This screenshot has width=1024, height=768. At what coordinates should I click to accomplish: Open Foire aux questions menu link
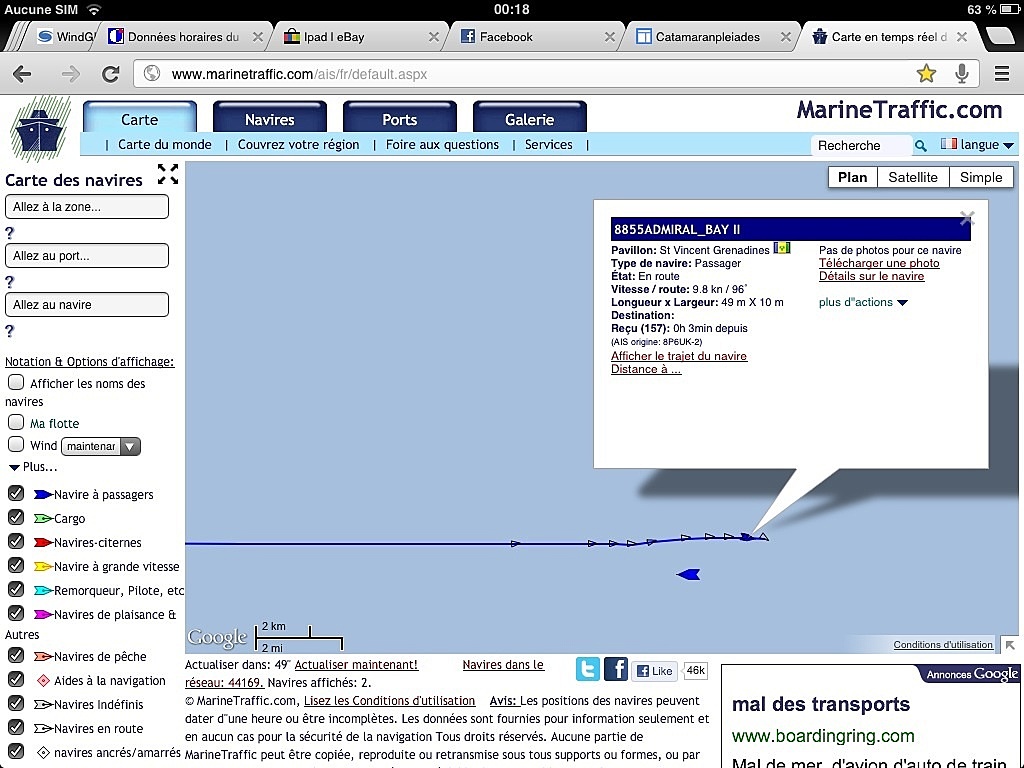point(442,144)
